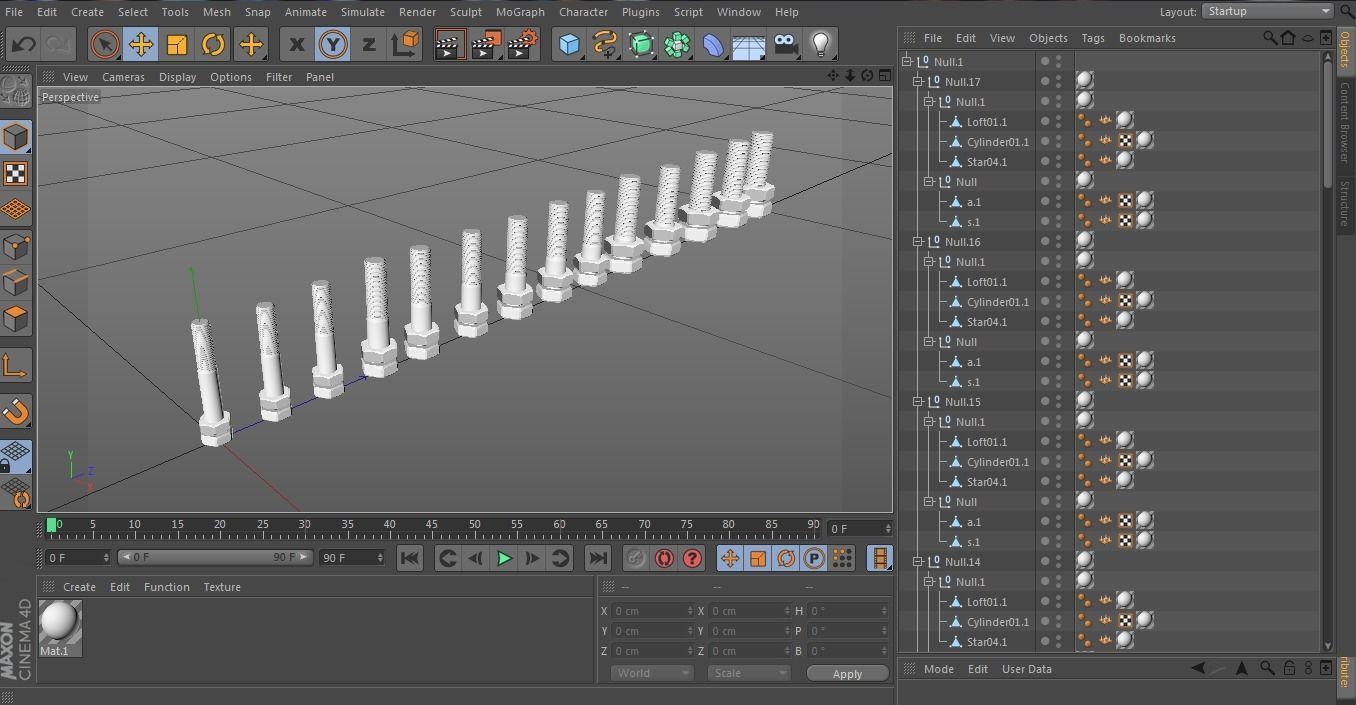1356x705 pixels.
Task: Jump to the end of animation
Action: click(x=597, y=559)
